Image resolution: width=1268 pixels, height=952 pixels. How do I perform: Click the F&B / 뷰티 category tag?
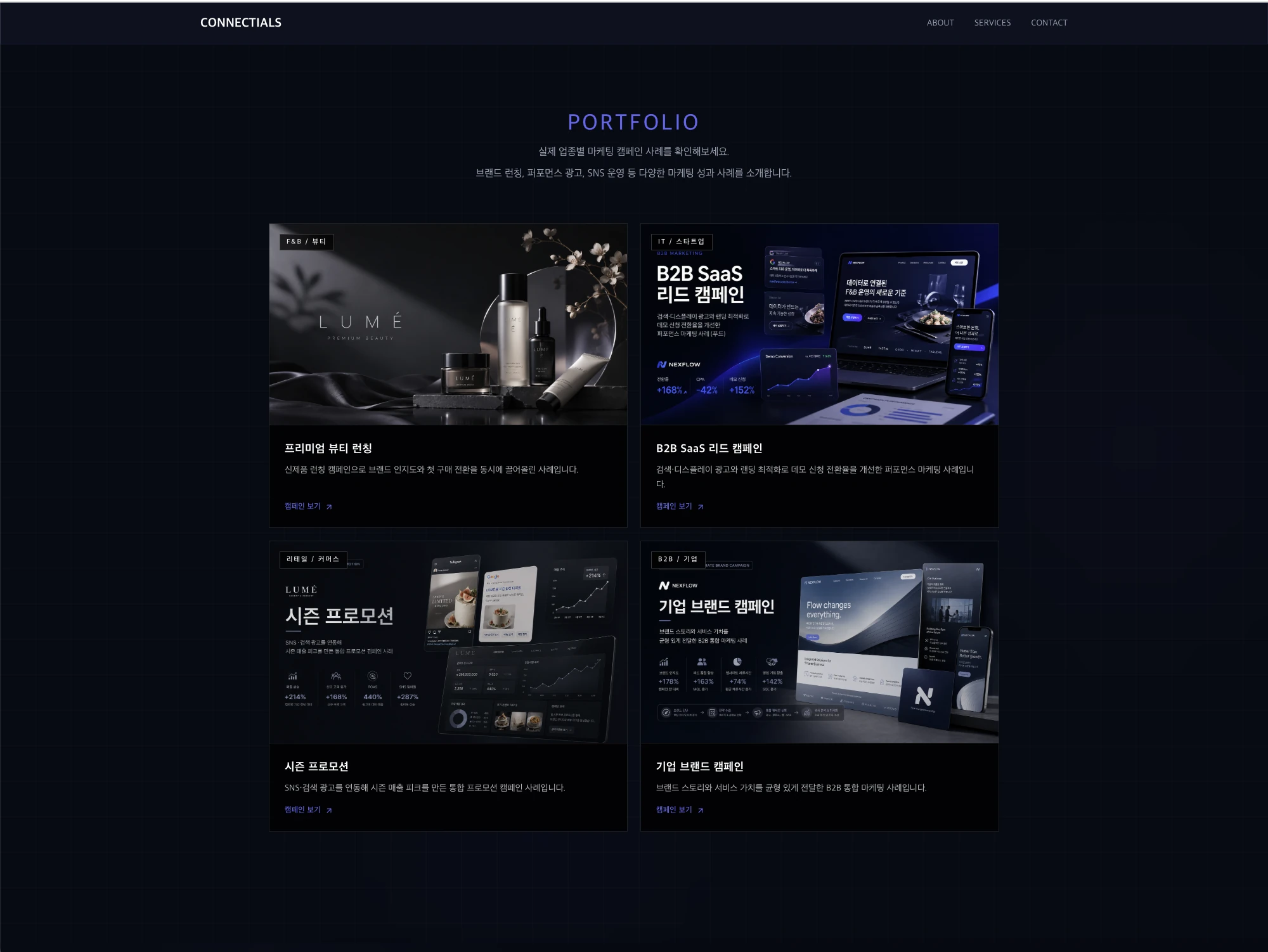coord(306,241)
